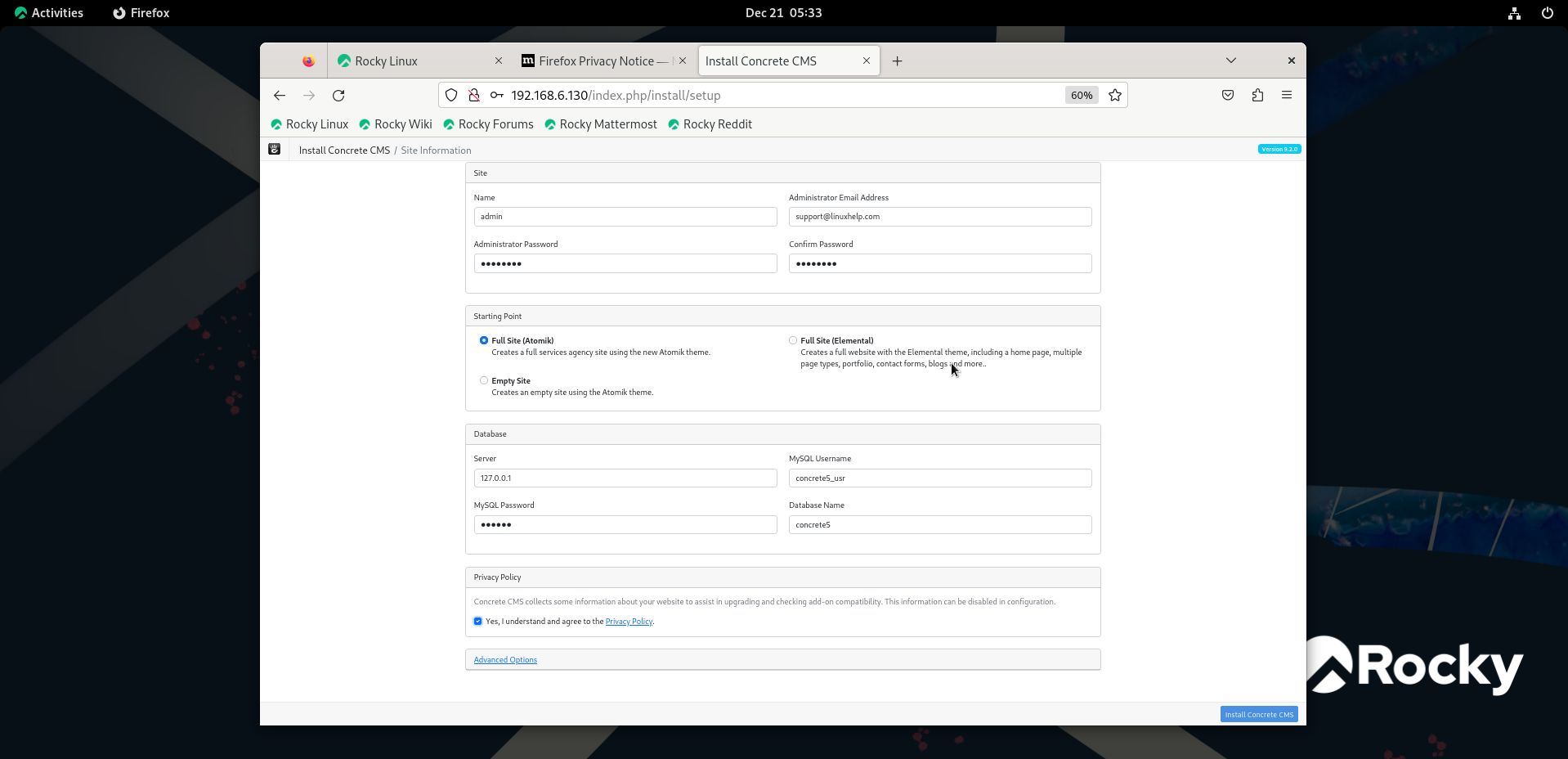
Task: Open the power menu icon
Action: point(1548,13)
